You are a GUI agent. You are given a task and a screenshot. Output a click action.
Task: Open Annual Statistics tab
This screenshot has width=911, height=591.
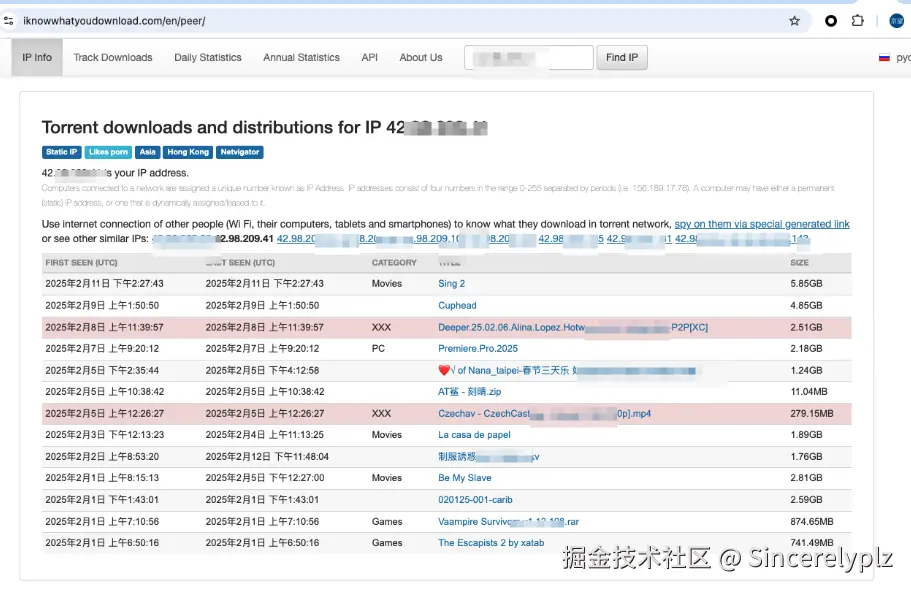[301, 58]
